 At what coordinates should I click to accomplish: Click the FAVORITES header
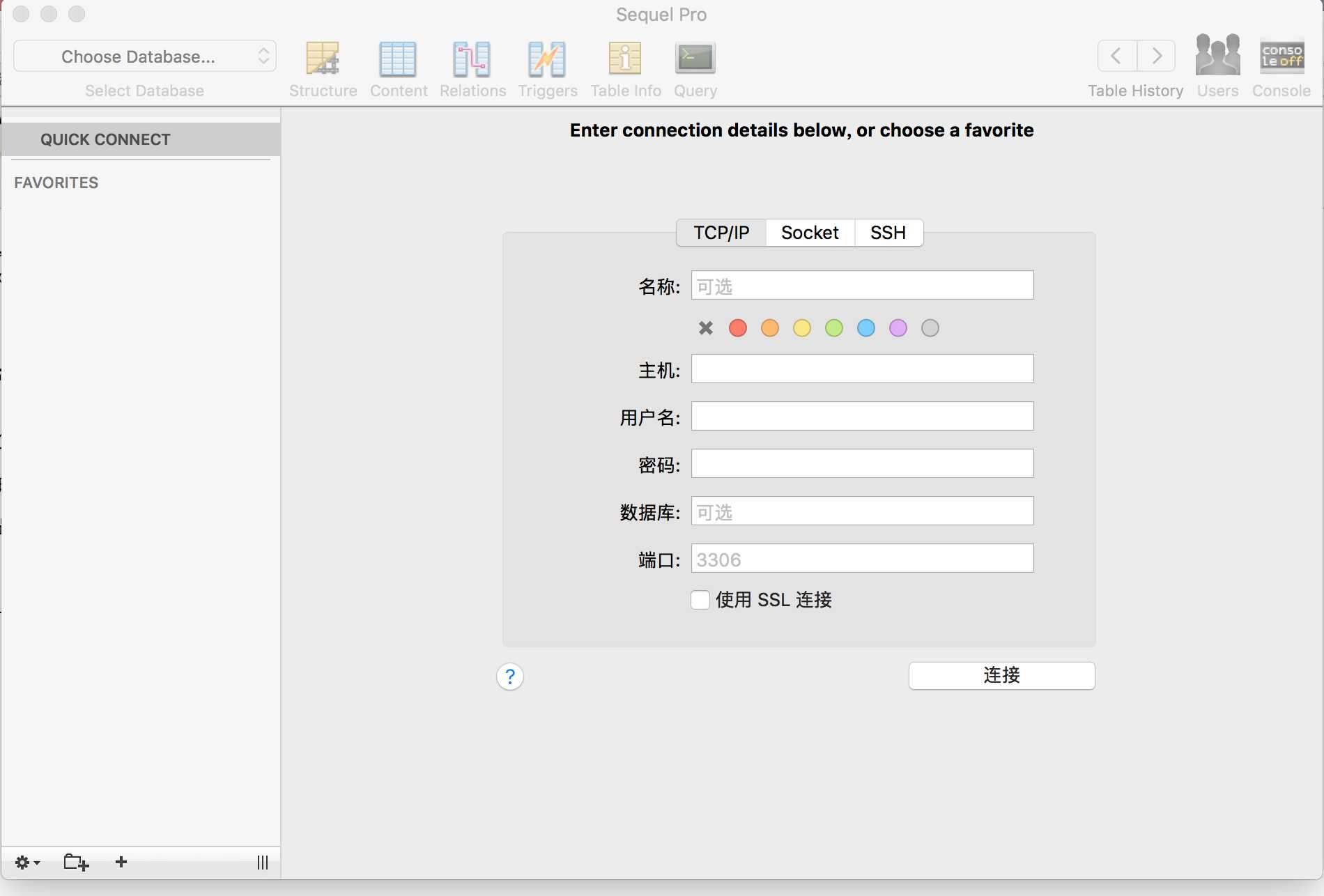pos(56,183)
